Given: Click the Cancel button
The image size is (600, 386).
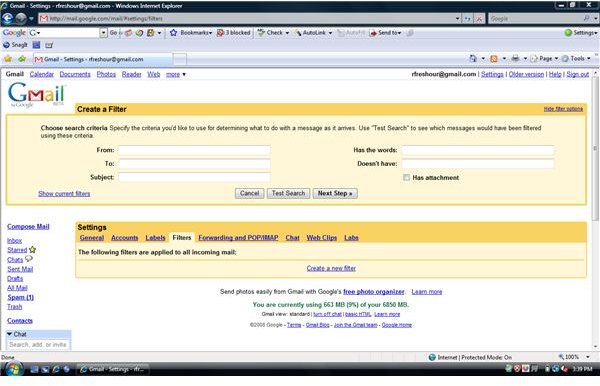Looking at the screenshot, I should [x=249, y=193].
